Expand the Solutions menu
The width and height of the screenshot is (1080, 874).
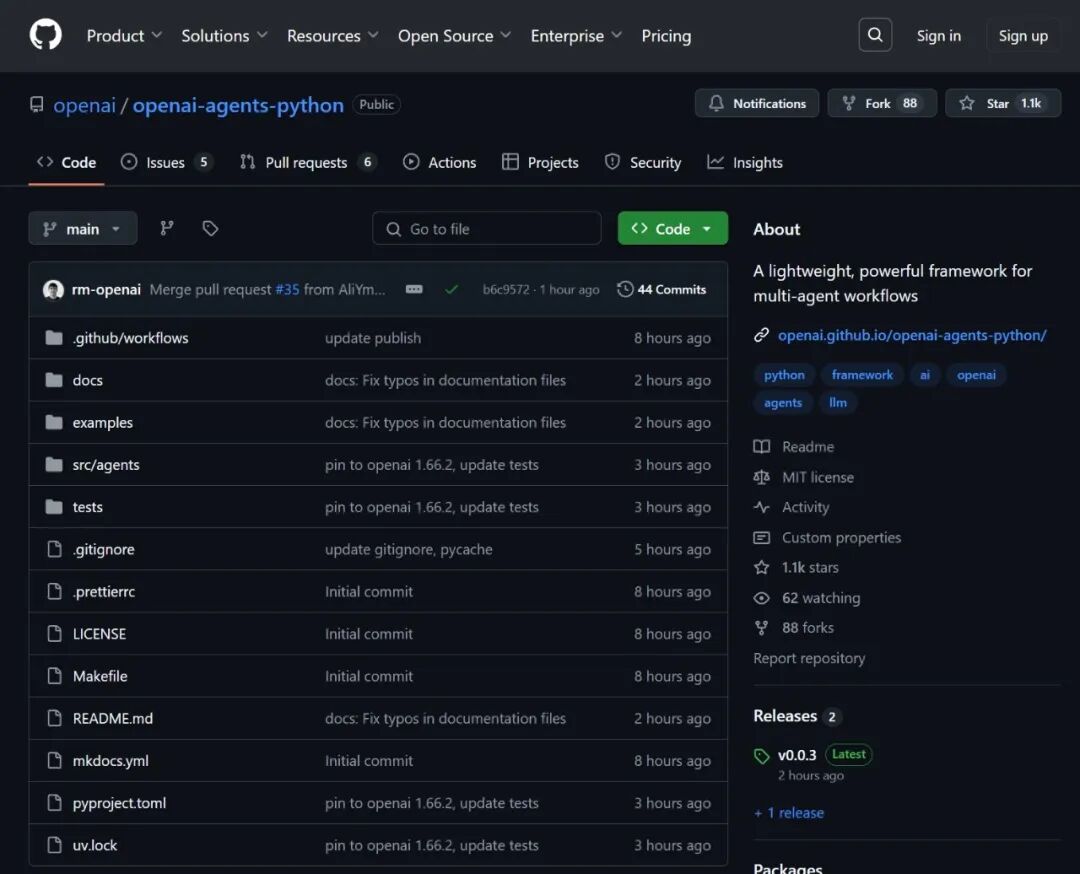(x=224, y=36)
